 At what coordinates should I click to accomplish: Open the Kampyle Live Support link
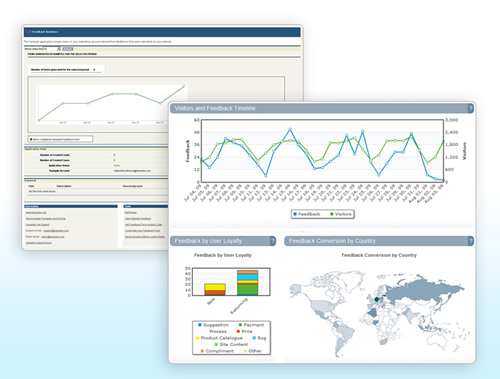click(37, 225)
